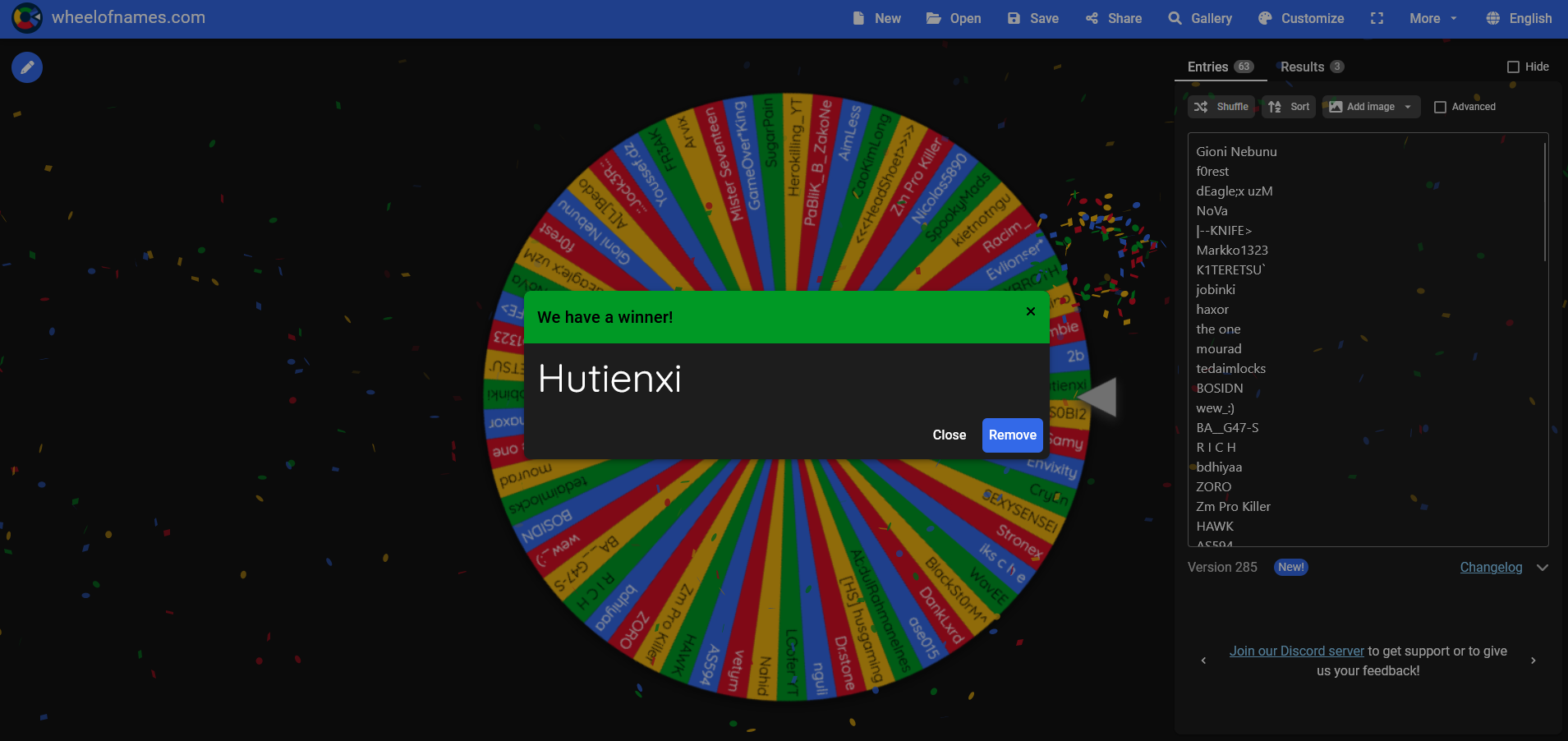
Task: Save the current wheel
Action: (1032, 18)
